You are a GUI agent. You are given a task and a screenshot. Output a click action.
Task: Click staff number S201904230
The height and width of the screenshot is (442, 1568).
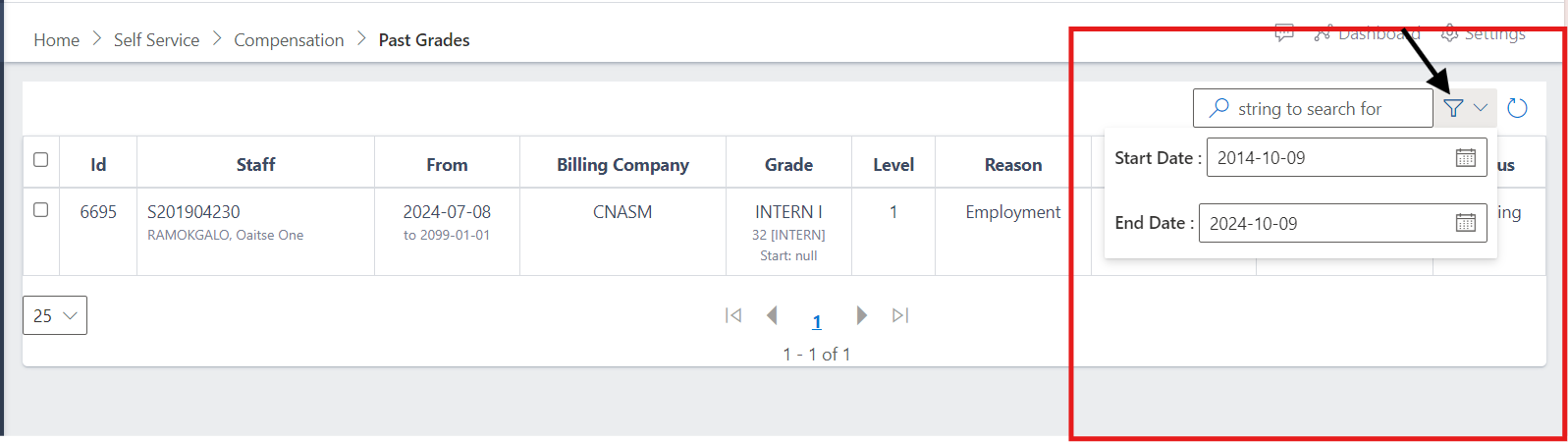click(x=193, y=212)
